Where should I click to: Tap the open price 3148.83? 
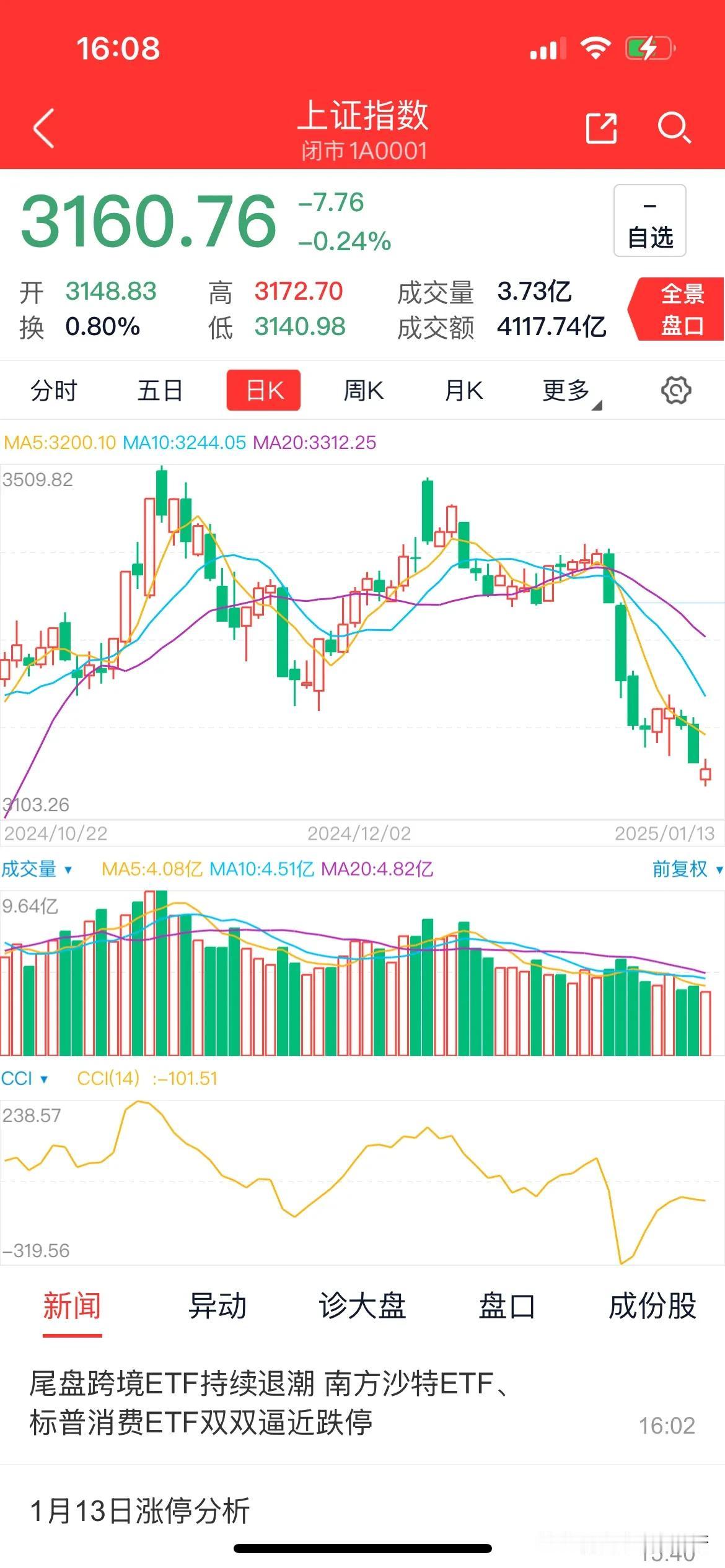(x=112, y=291)
